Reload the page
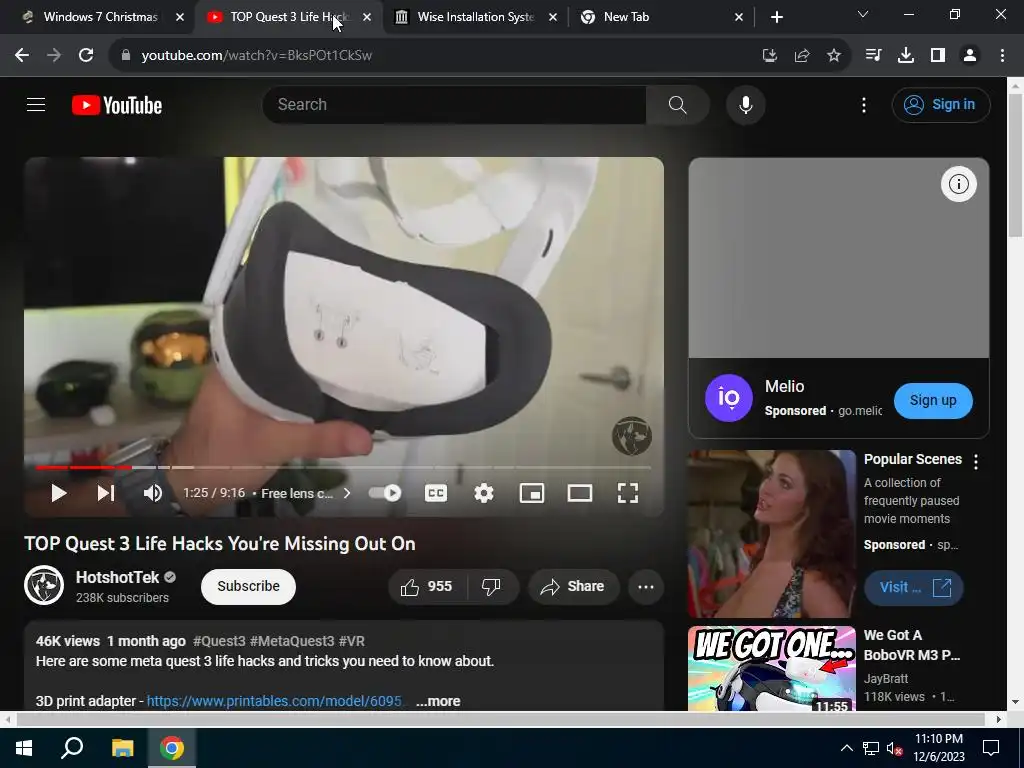The image size is (1024, 768). (86, 56)
